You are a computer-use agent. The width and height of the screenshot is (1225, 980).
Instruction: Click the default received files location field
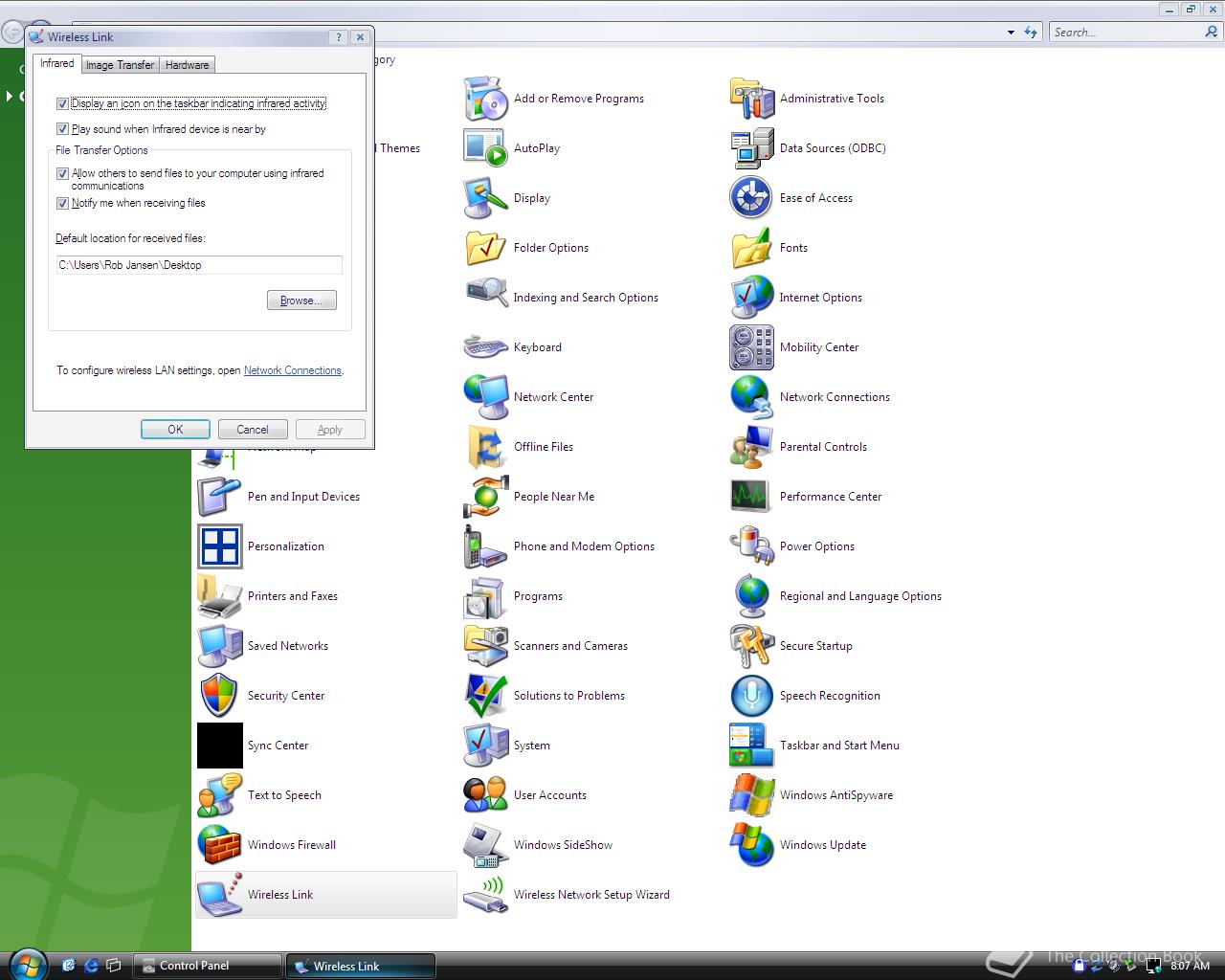point(199,265)
